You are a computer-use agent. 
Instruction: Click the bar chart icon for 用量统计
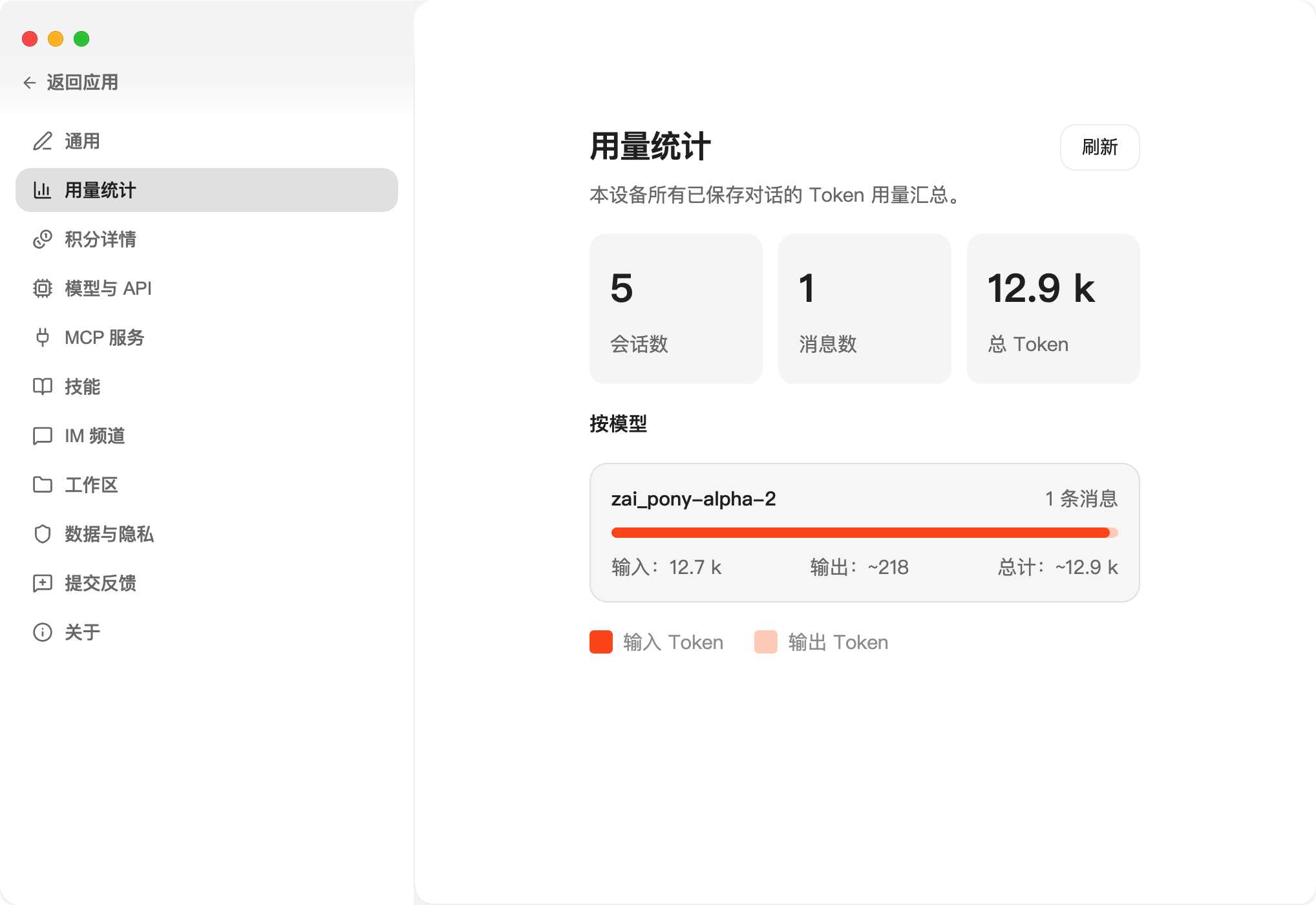pyautogui.click(x=43, y=190)
